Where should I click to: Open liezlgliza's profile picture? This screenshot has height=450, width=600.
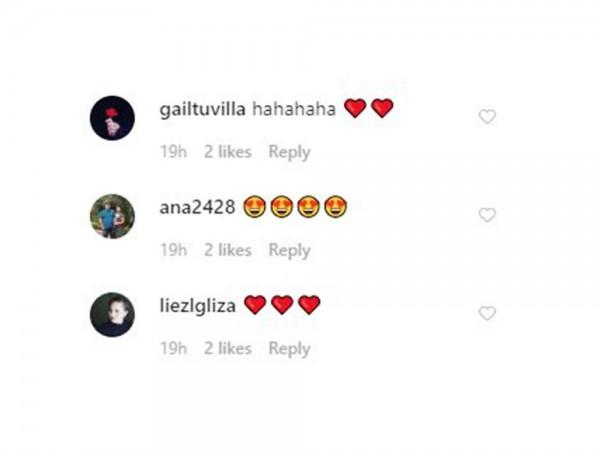click(x=112, y=315)
